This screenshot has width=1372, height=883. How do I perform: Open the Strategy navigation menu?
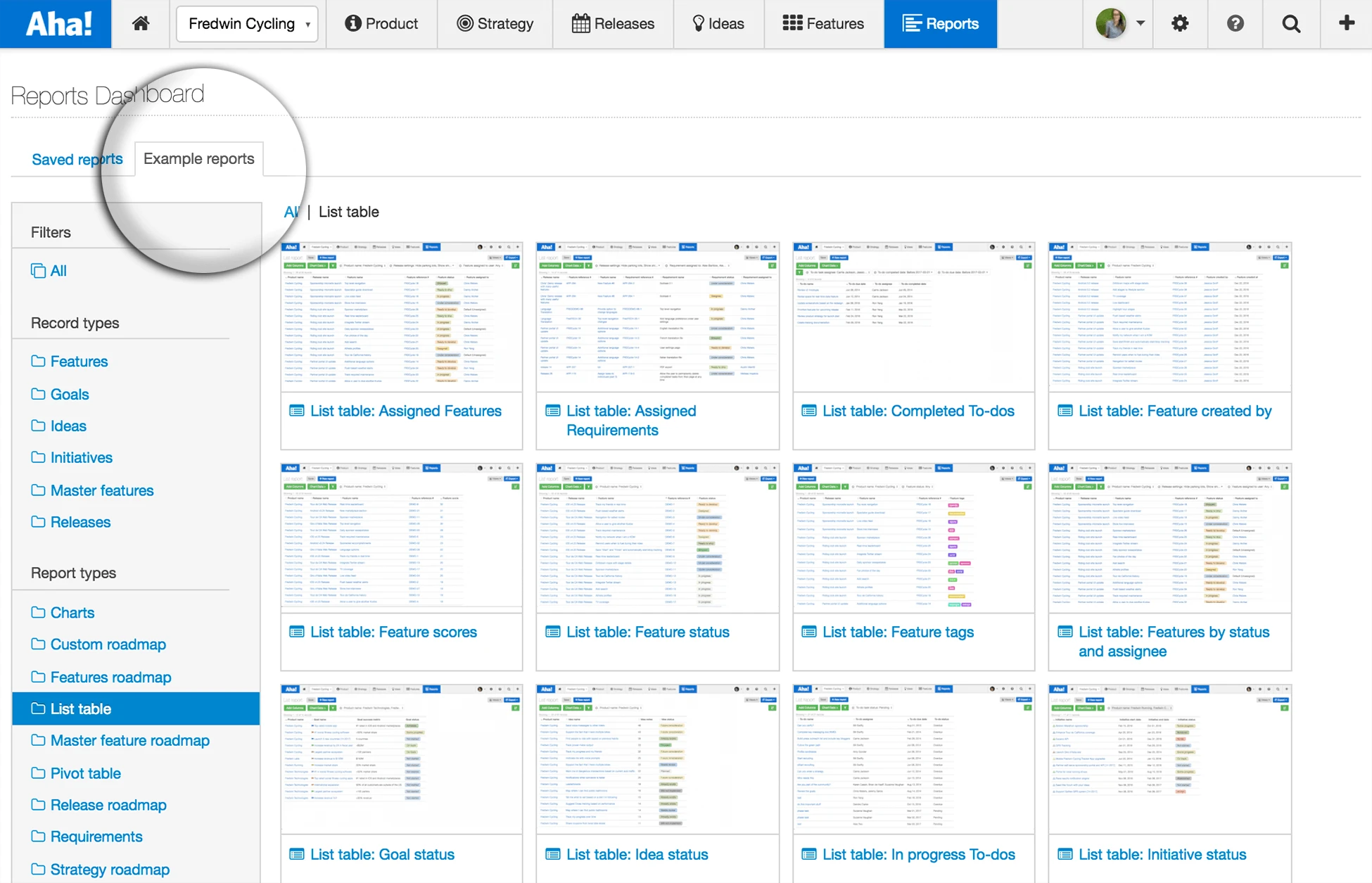[495, 24]
